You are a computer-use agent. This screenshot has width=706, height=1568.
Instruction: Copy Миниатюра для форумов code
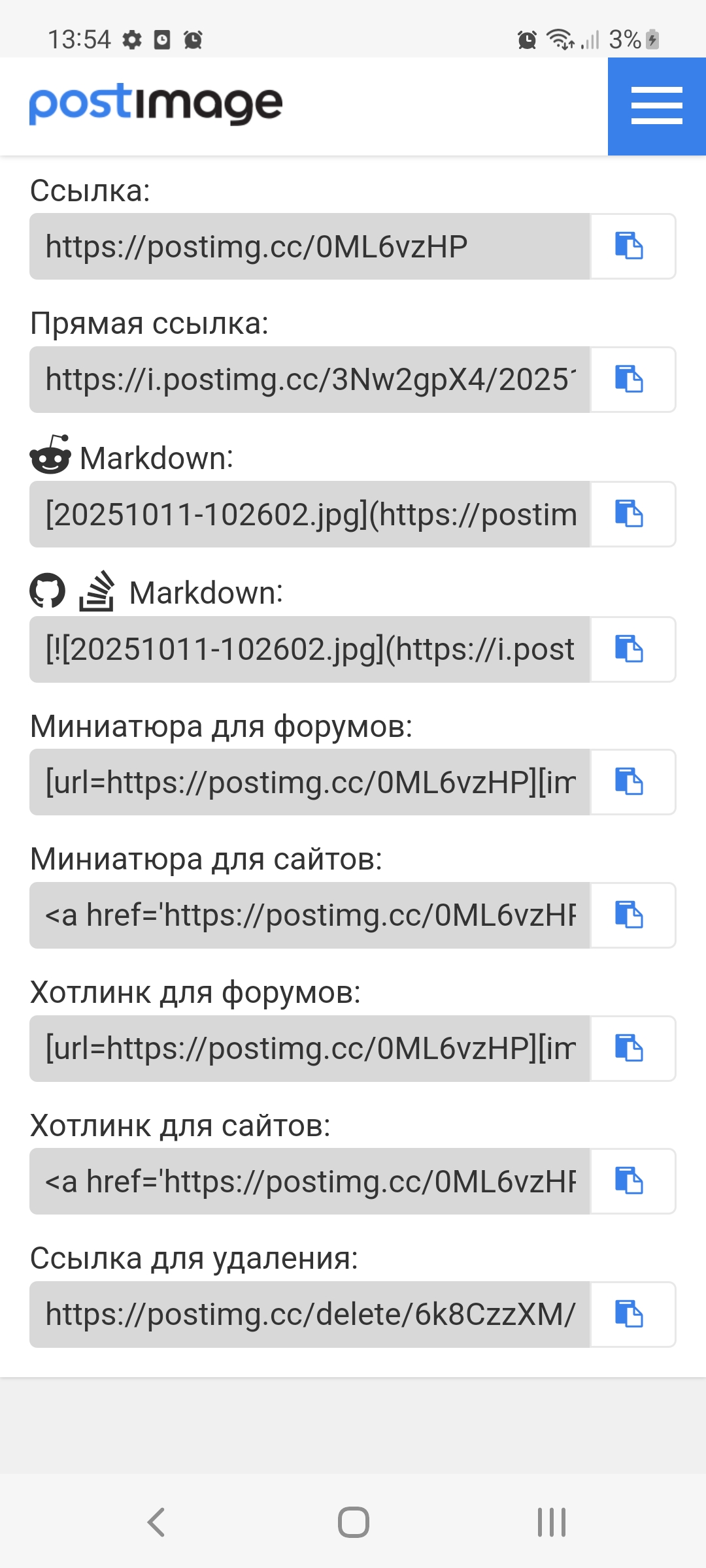tap(633, 782)
